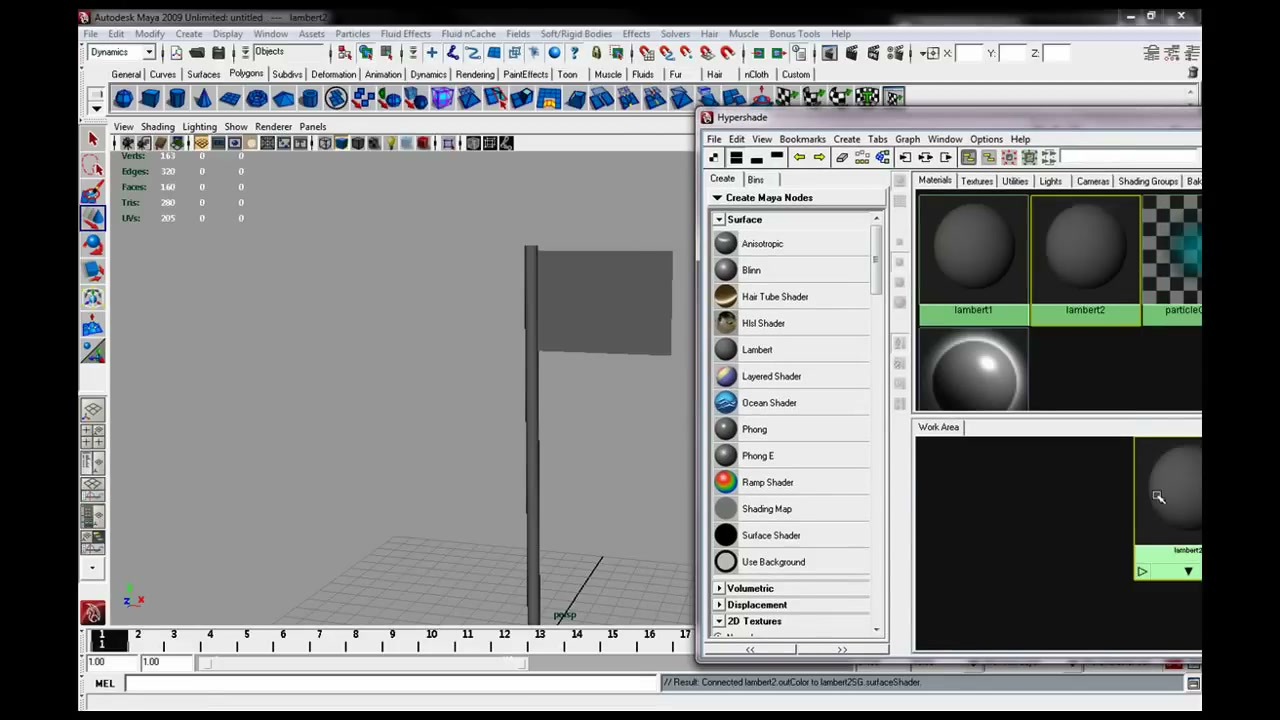Expand the Volumetric node category
This screenshot has height=720, width=1280.
pyautogui.click(x=719, y=589)
